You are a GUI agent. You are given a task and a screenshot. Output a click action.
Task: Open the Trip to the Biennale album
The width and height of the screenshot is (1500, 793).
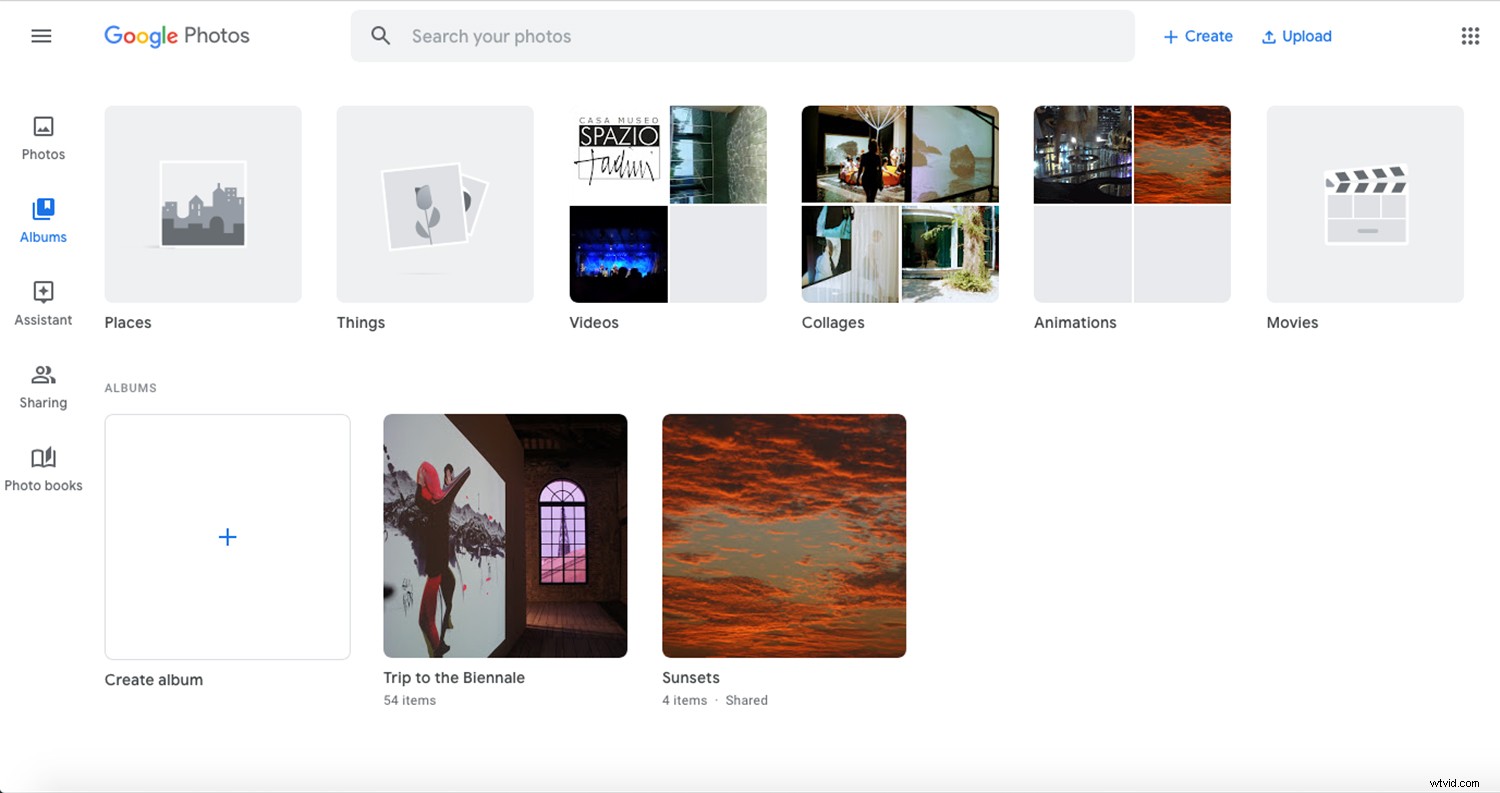[505, 536]
